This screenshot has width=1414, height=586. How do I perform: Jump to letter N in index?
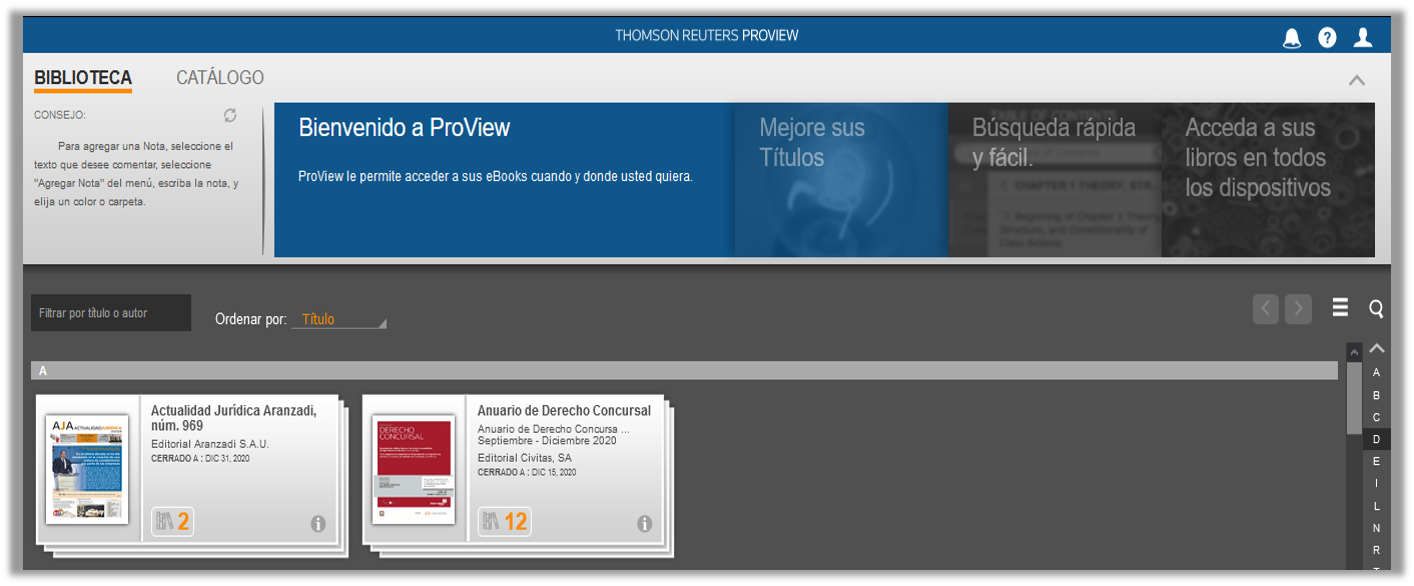[x=1376, y=528]
